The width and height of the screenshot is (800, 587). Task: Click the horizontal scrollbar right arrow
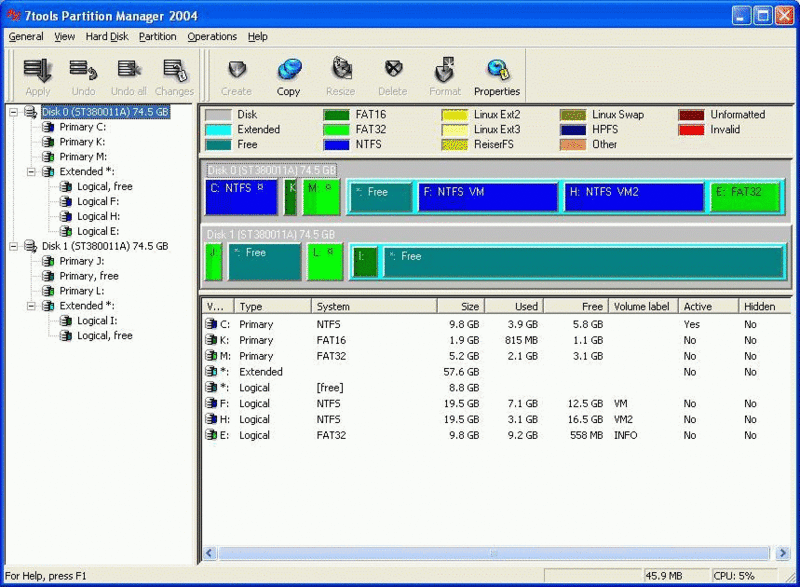783,553
